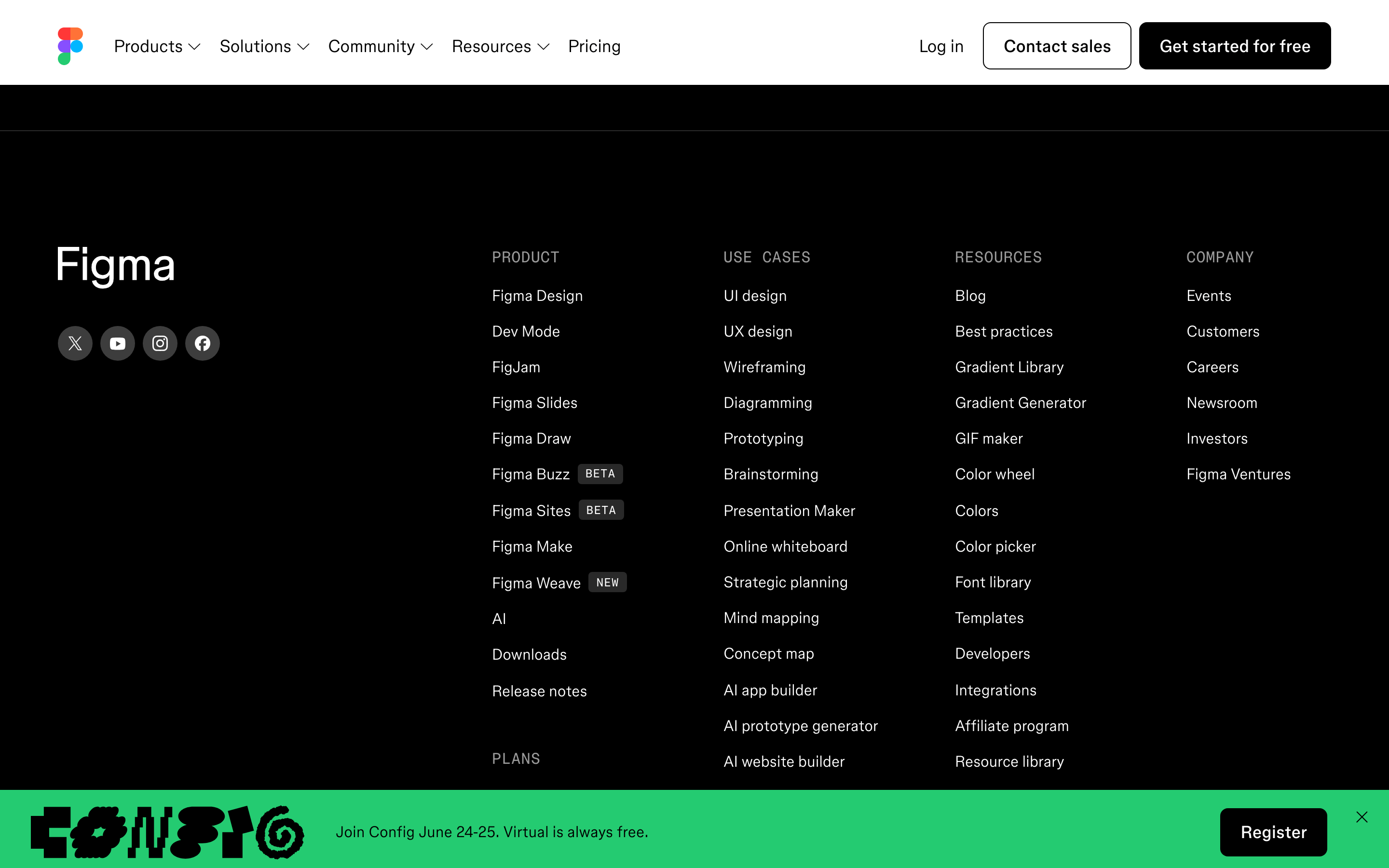Open Release notes
Image resolution: width=1389 pixels, height=868 pixels.
tap(540, 691)
